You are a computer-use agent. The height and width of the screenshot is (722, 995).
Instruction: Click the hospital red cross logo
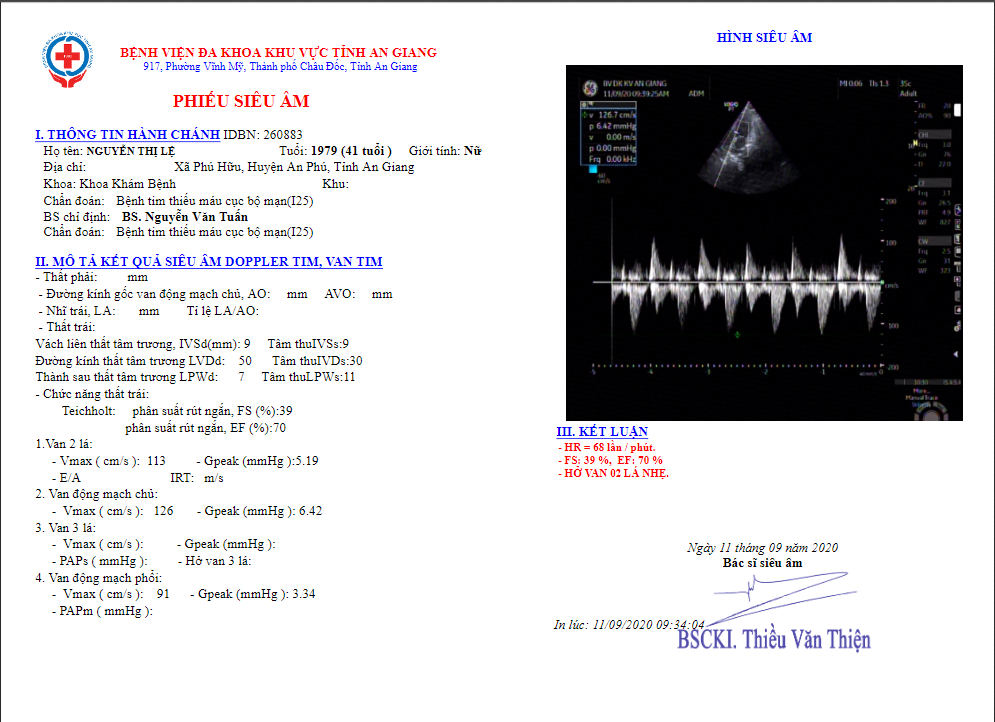coord(70,64)
